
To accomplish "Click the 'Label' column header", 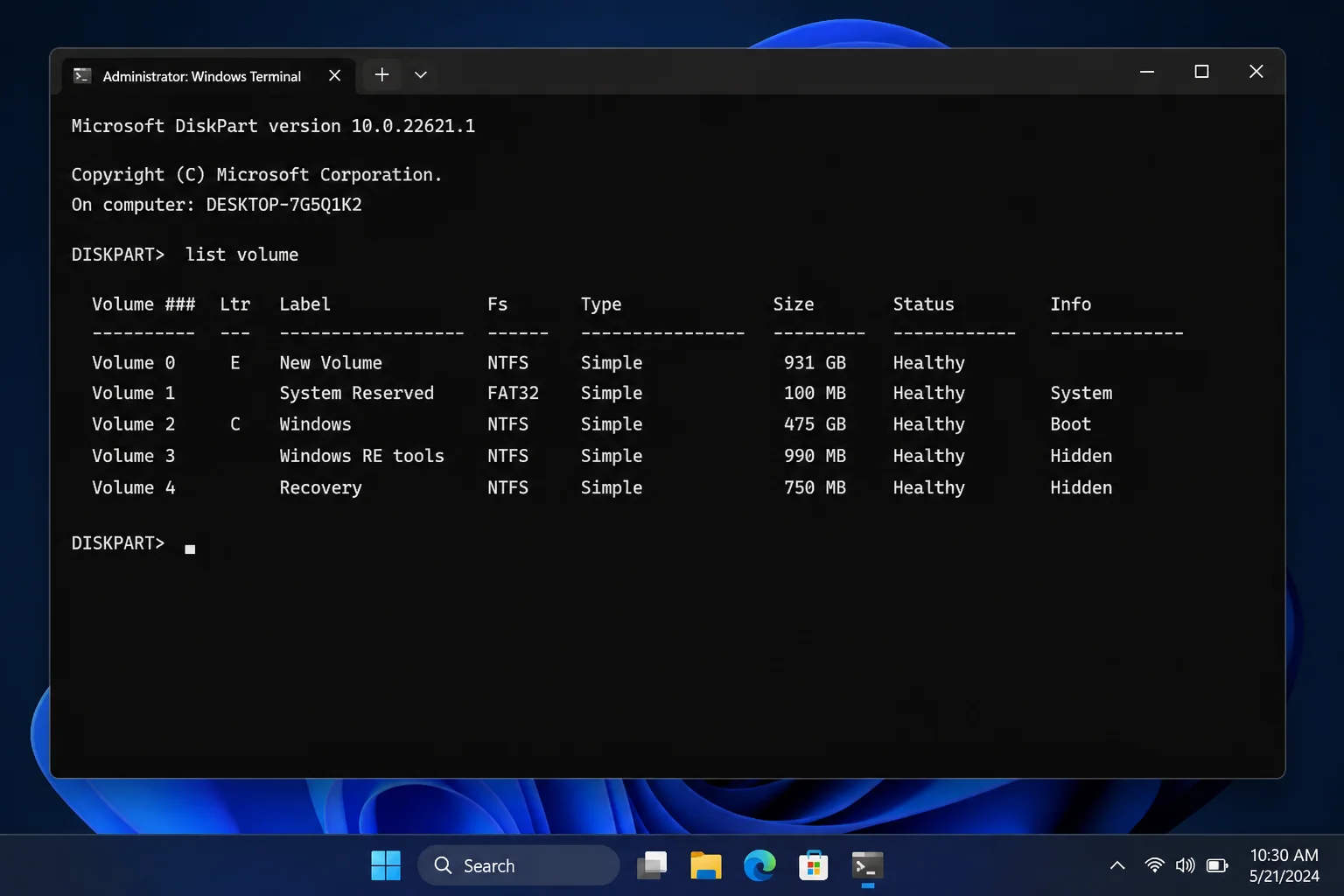I will [304, 304].
